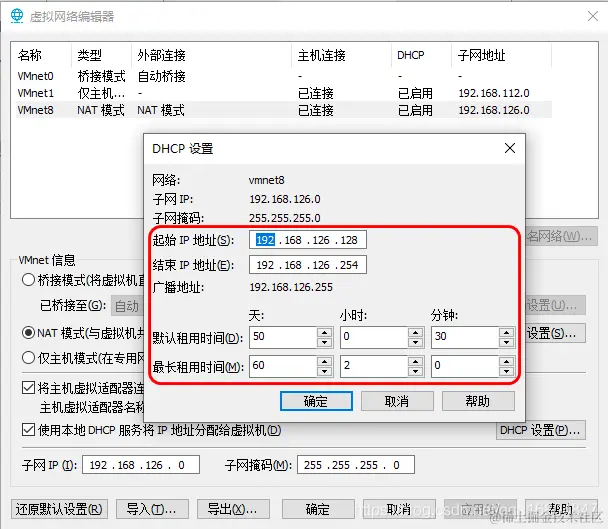Click 导入(T)... button
The width and height of the screenshot is (608, 529).
pos(152,509)
